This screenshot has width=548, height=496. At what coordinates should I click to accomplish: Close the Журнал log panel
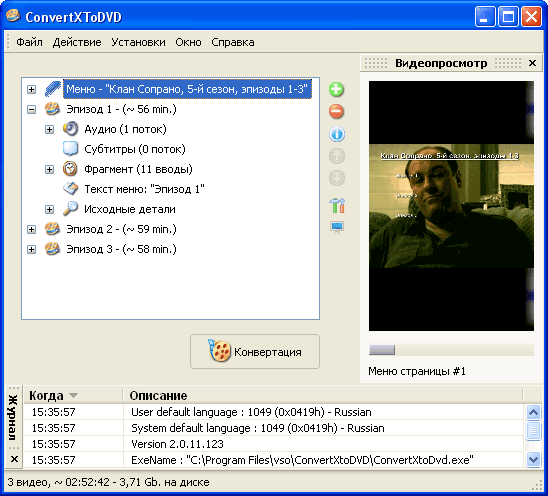[x=14, y=459]
